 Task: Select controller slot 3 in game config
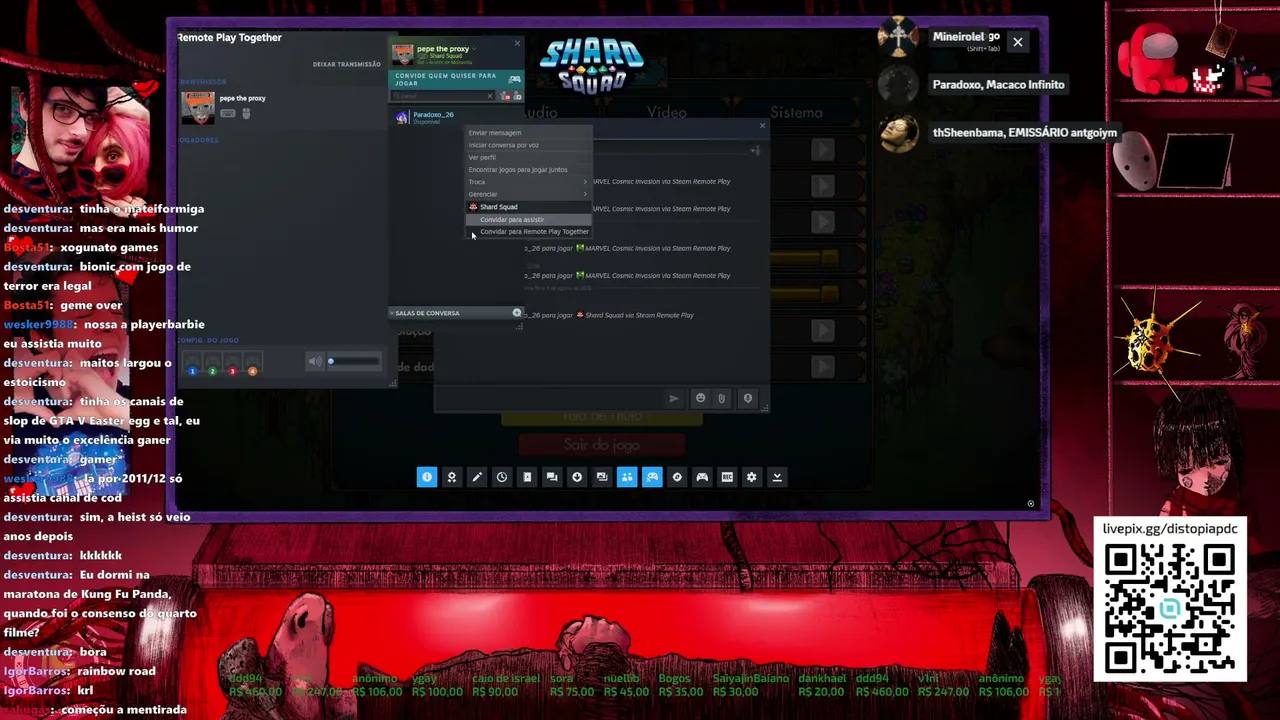point(232,362)
